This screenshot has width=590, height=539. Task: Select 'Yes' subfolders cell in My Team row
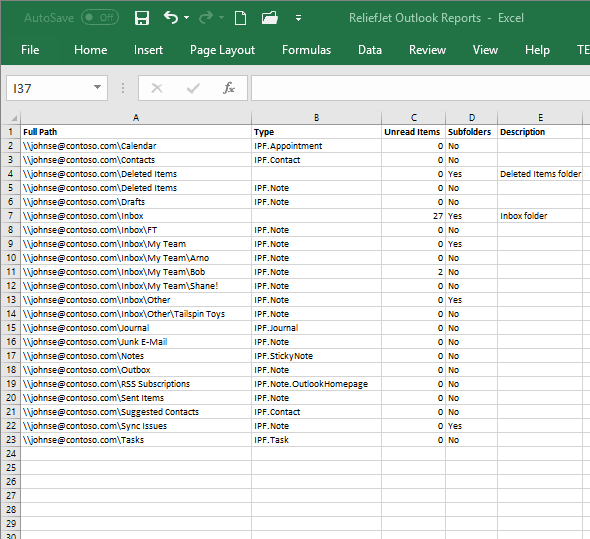coord(471,244)
